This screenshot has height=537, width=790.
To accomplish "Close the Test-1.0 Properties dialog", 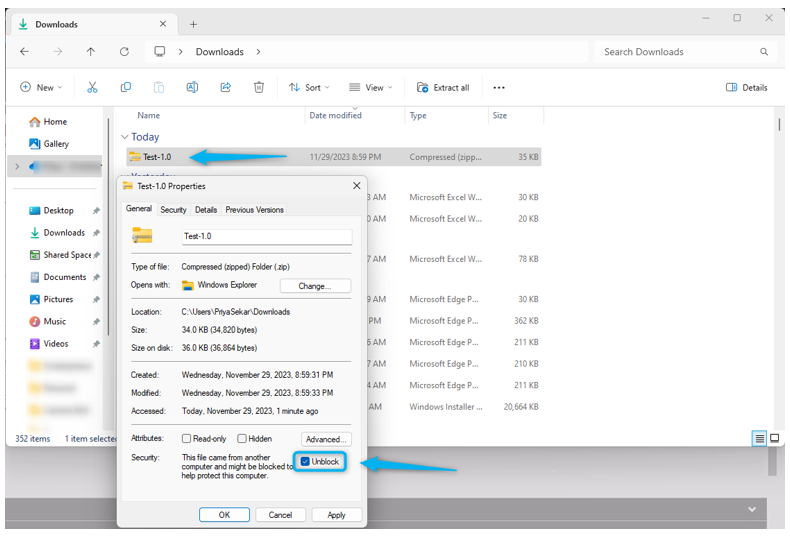I will pyautogui.click(x=357, y=186).
